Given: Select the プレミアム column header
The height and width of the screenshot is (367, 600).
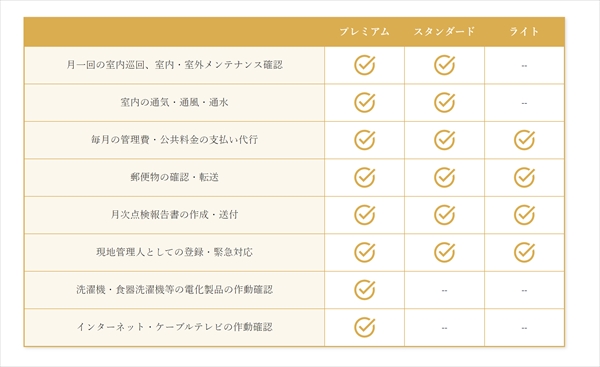Looking at the screenshot, I should (x=364, y=31).
